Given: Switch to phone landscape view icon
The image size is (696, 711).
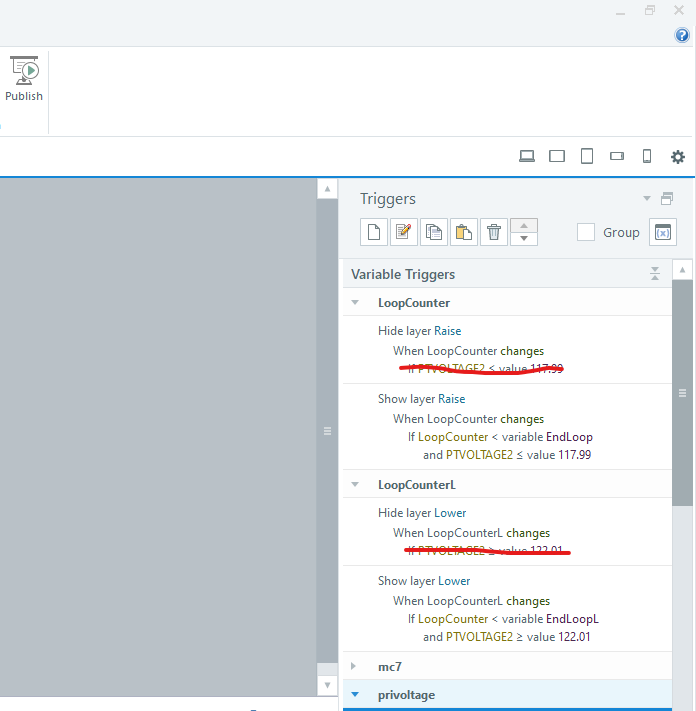Looking at the screenshot, I should (617, 156).
